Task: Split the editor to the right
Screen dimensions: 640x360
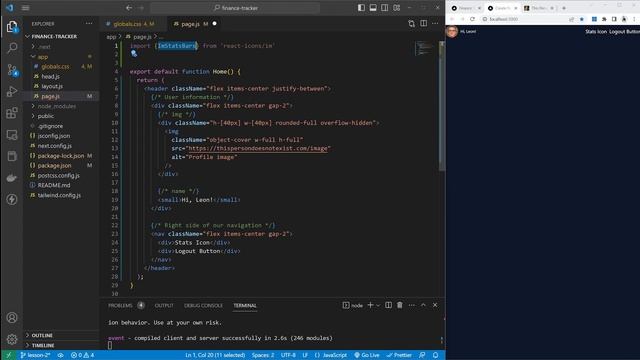Action: click(424, 24)
